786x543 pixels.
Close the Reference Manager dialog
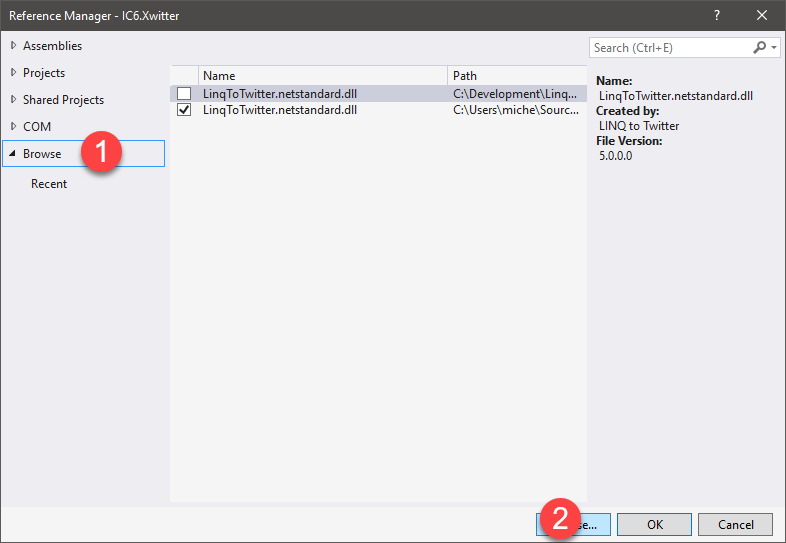click(x=762, y=15)
